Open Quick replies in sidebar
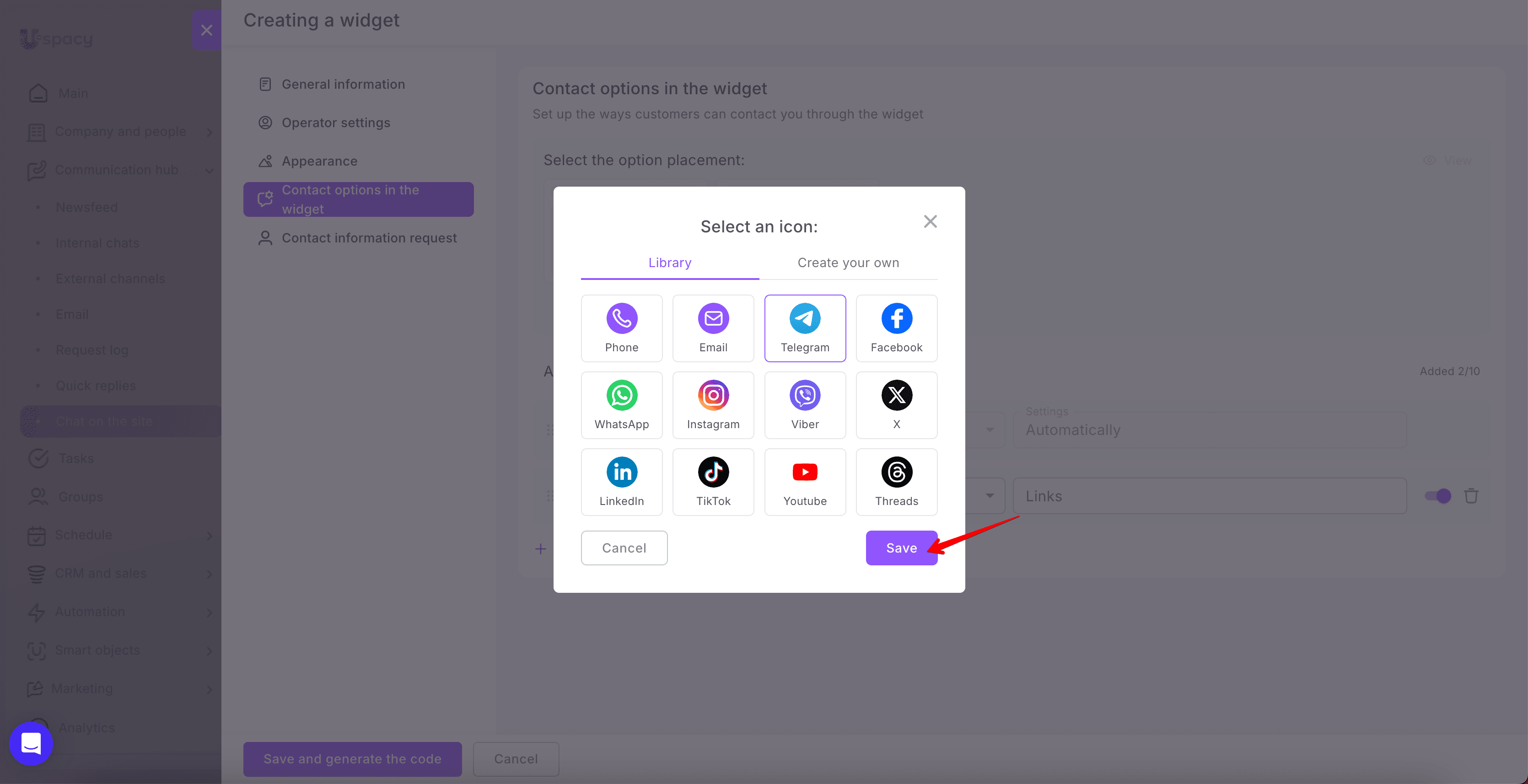The width and height of the screenshot is (1528, 784). (x=96, y=386)
